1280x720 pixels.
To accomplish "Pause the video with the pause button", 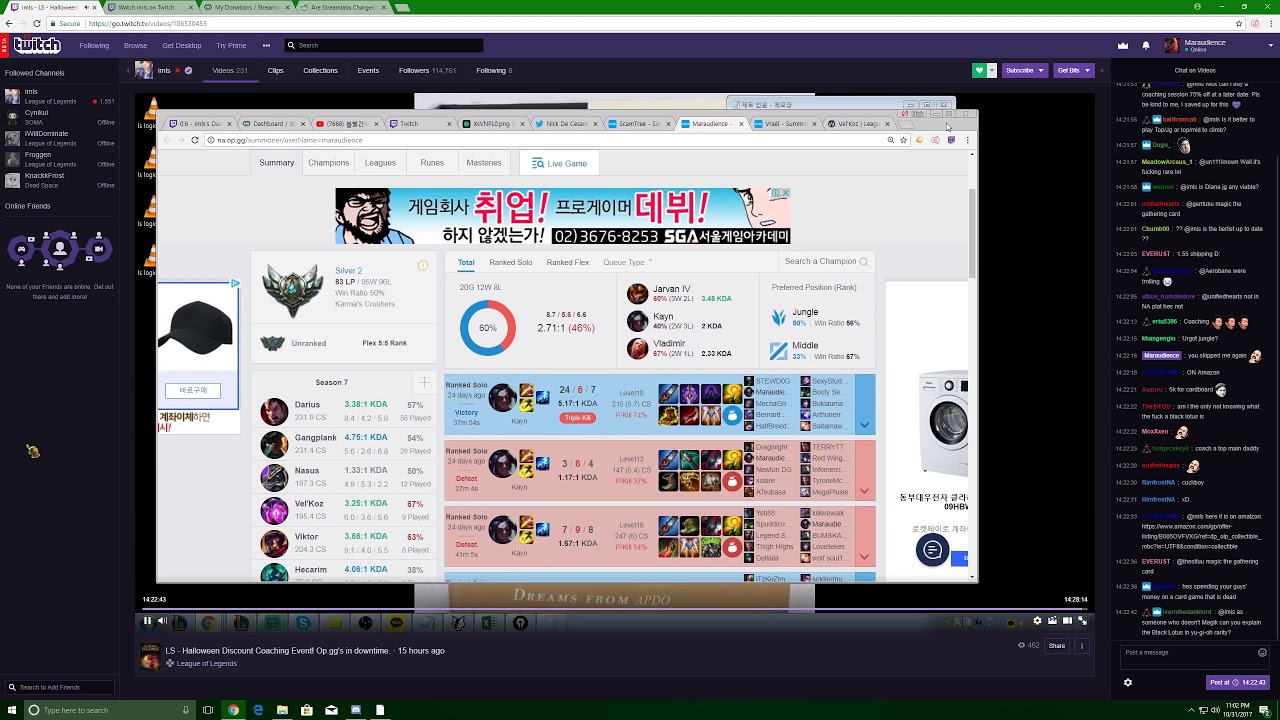I will point(147,621).
